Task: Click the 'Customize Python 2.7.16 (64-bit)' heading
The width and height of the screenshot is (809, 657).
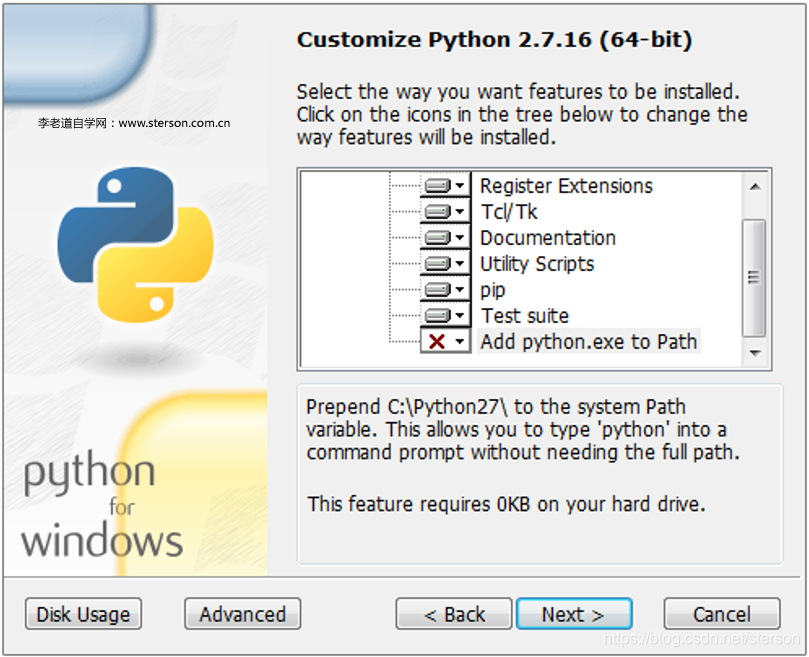Action: coord(494,40)
